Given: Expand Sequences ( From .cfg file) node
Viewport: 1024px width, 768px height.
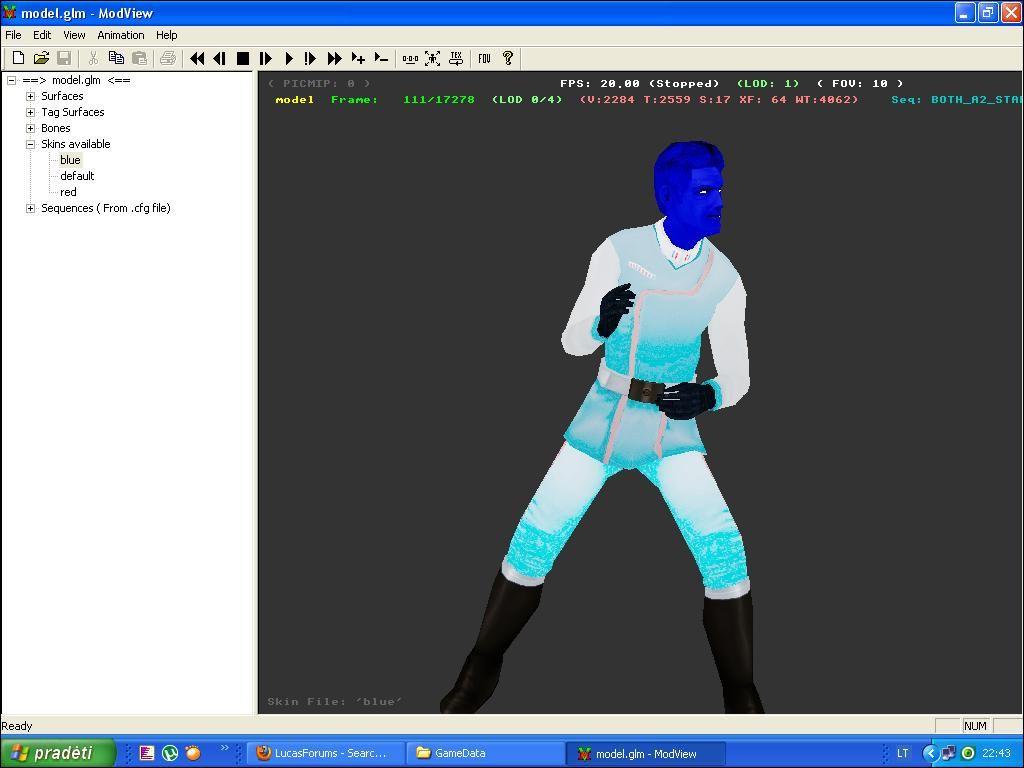Looking at the screenshot, I should [x=31, y=208].
